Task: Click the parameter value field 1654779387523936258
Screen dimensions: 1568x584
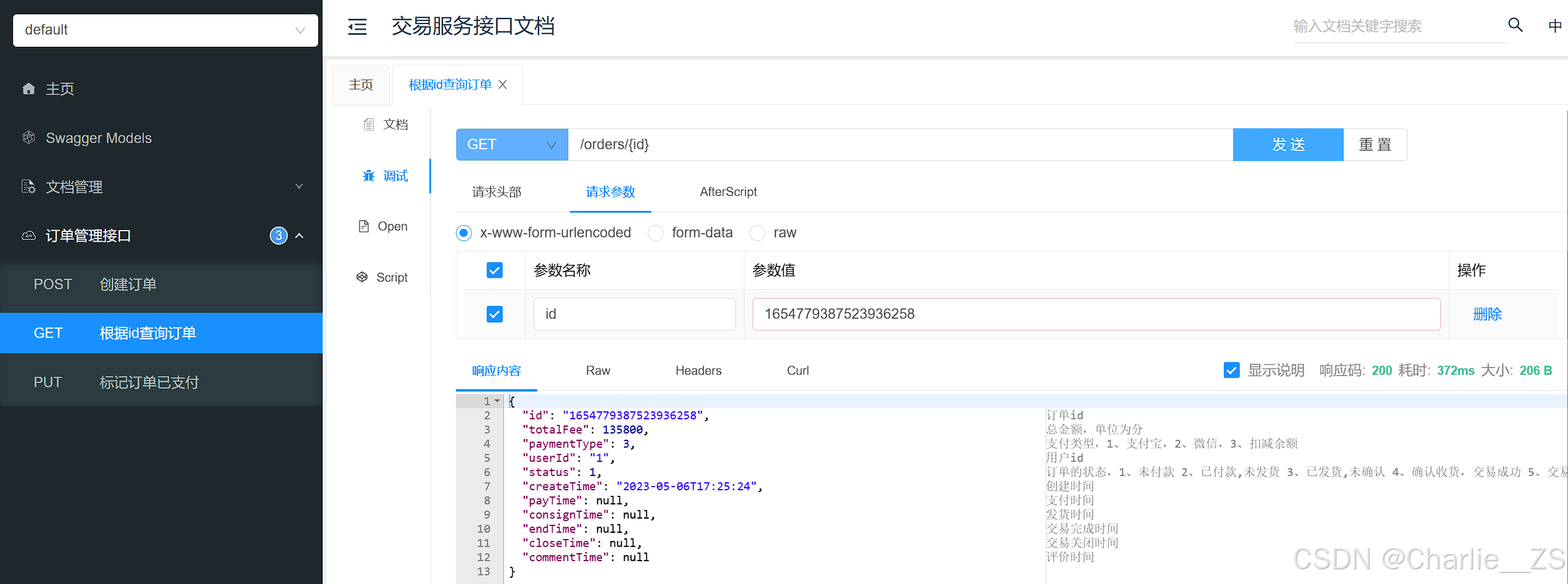Action: (x=1096, y=314)
